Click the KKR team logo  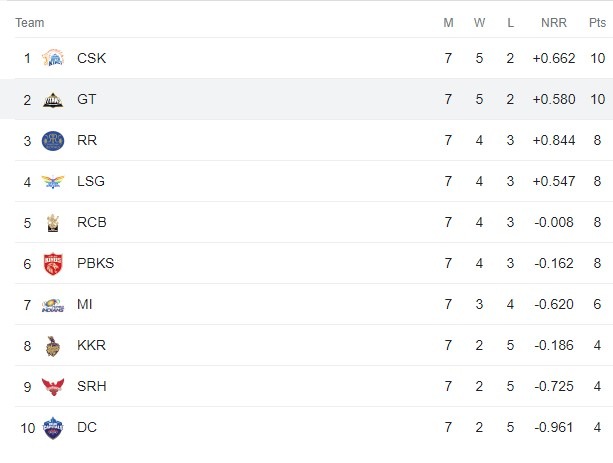point(53,346)
